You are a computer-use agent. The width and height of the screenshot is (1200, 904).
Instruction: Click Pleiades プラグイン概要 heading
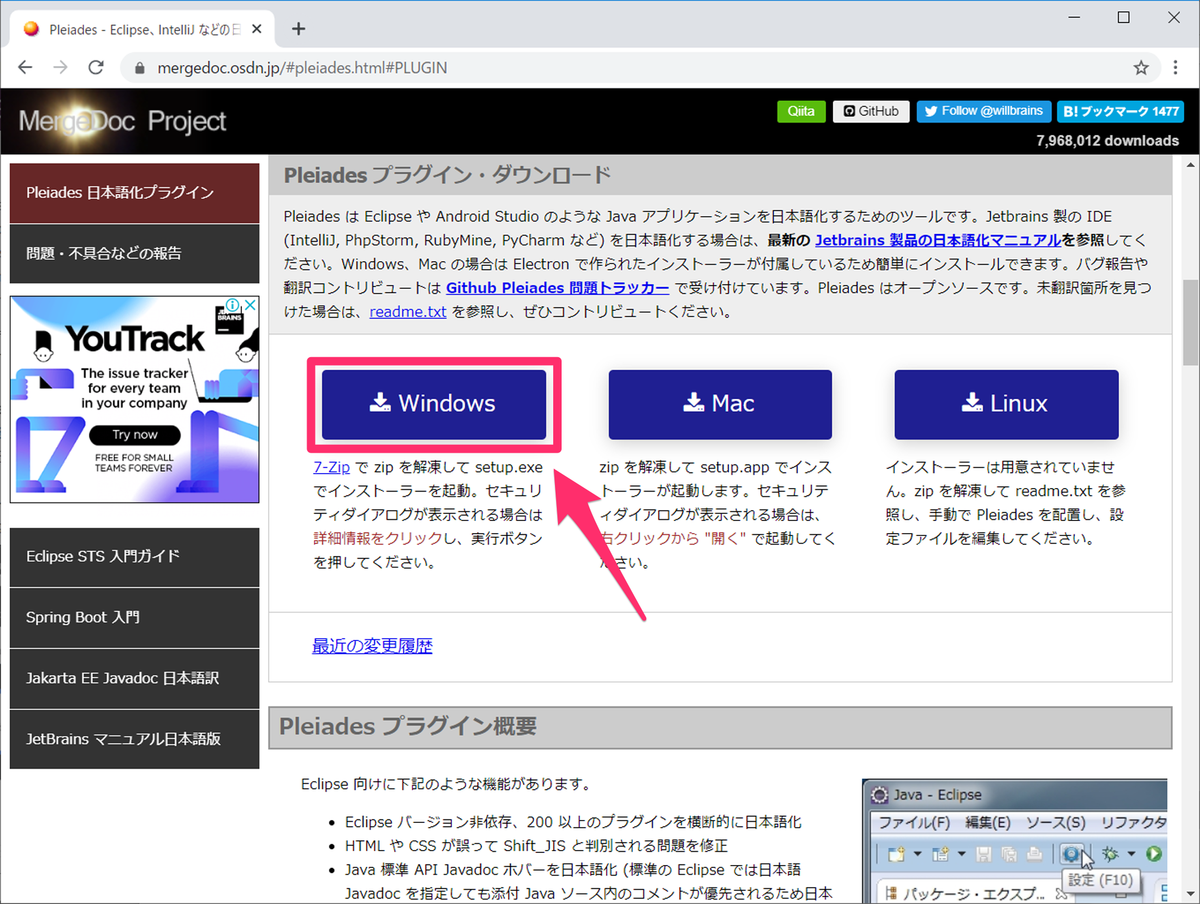click(x=408, y=727)
